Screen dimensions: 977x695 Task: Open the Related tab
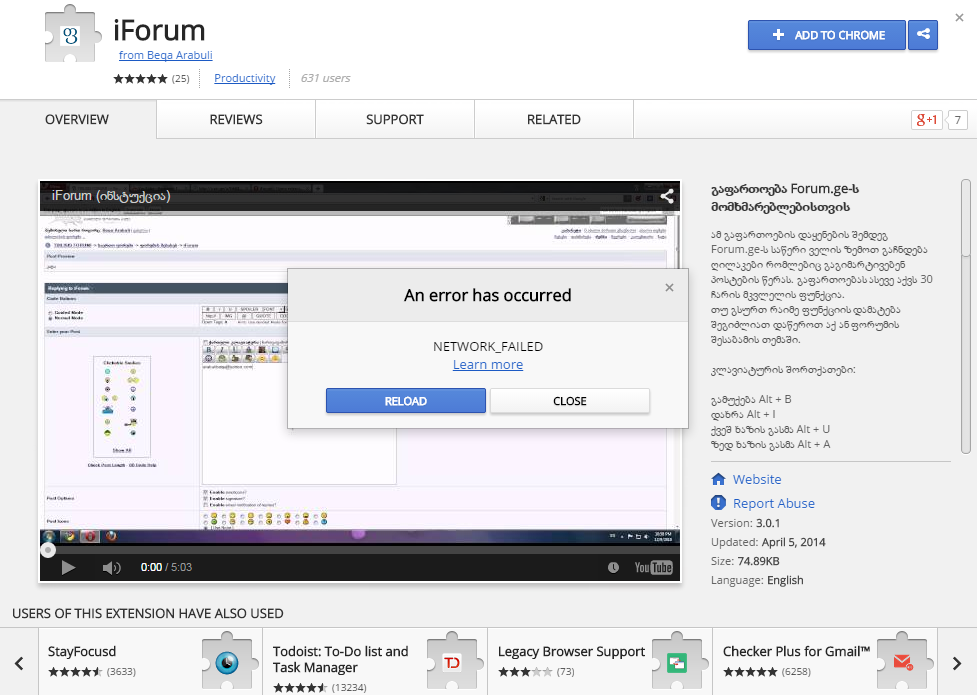553,120
